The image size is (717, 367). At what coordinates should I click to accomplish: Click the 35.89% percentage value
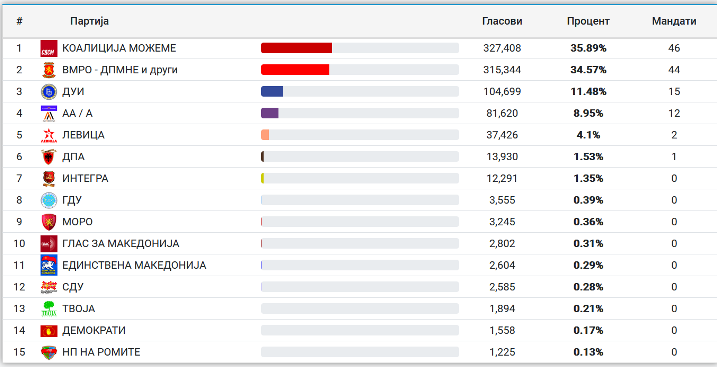click(588, 48)
